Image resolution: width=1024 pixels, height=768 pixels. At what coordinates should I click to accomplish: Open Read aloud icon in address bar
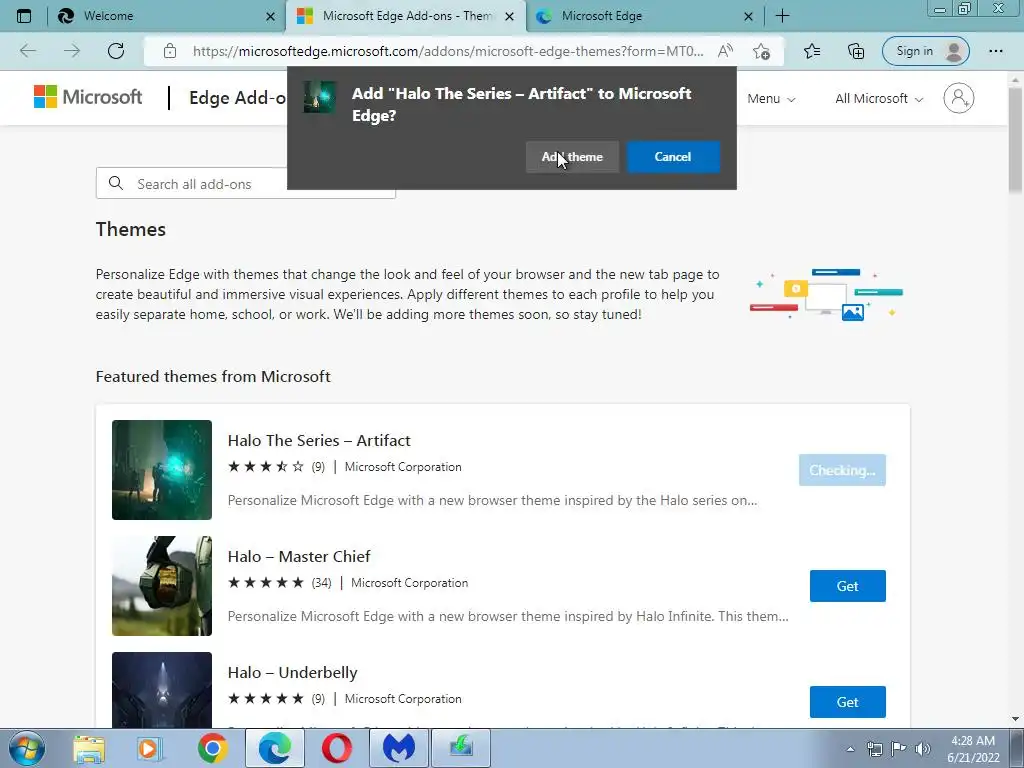click(725, 51)
